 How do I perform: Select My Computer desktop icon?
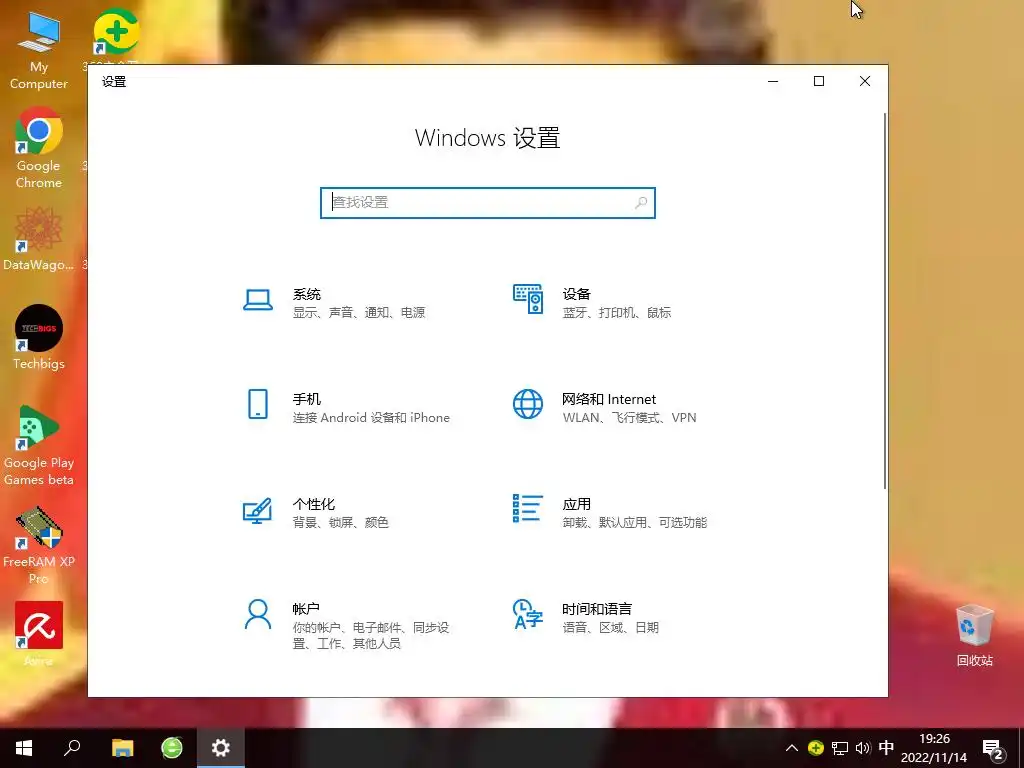39,51
